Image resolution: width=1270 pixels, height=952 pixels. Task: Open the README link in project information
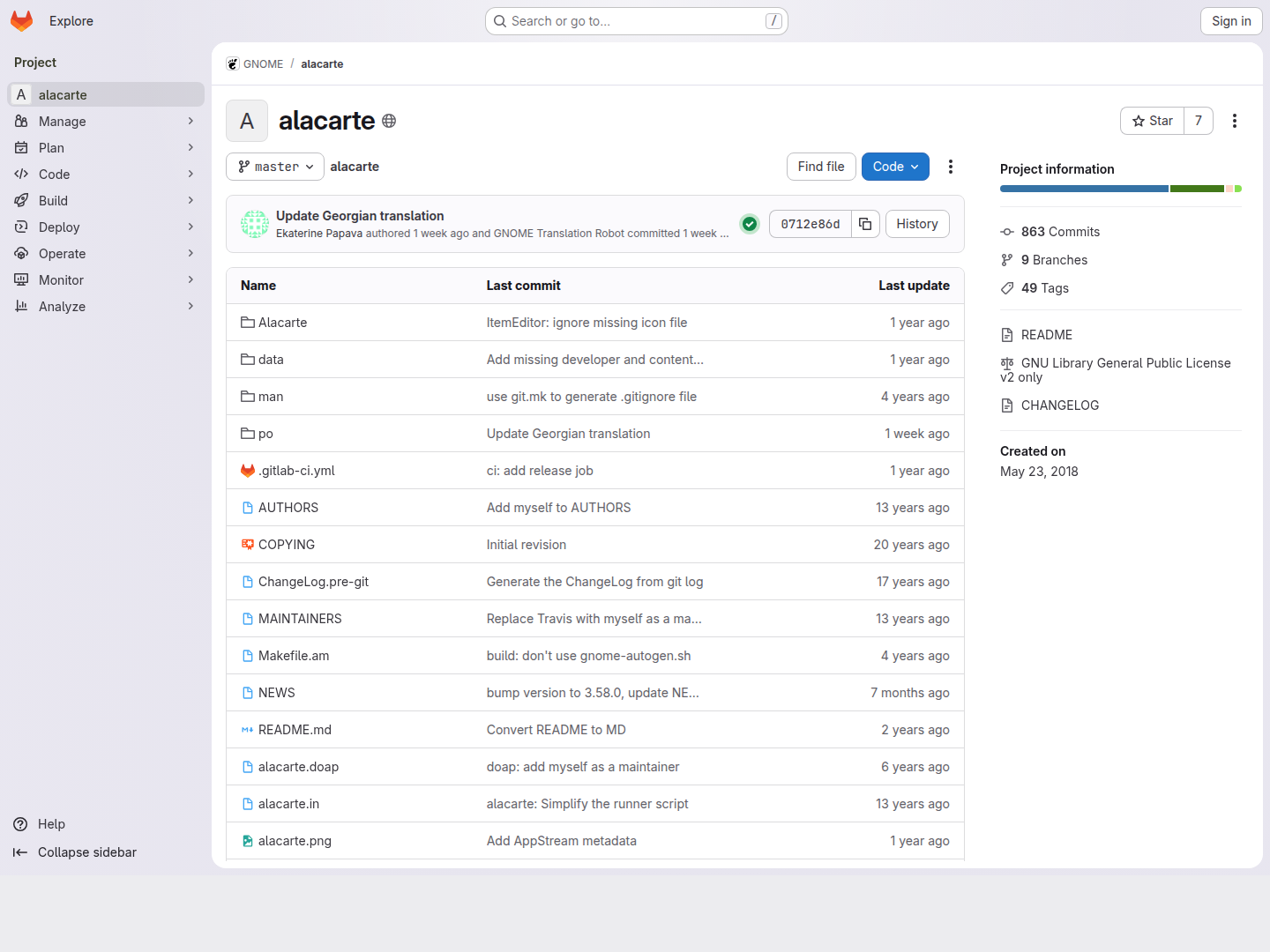tap(1047, 335)
